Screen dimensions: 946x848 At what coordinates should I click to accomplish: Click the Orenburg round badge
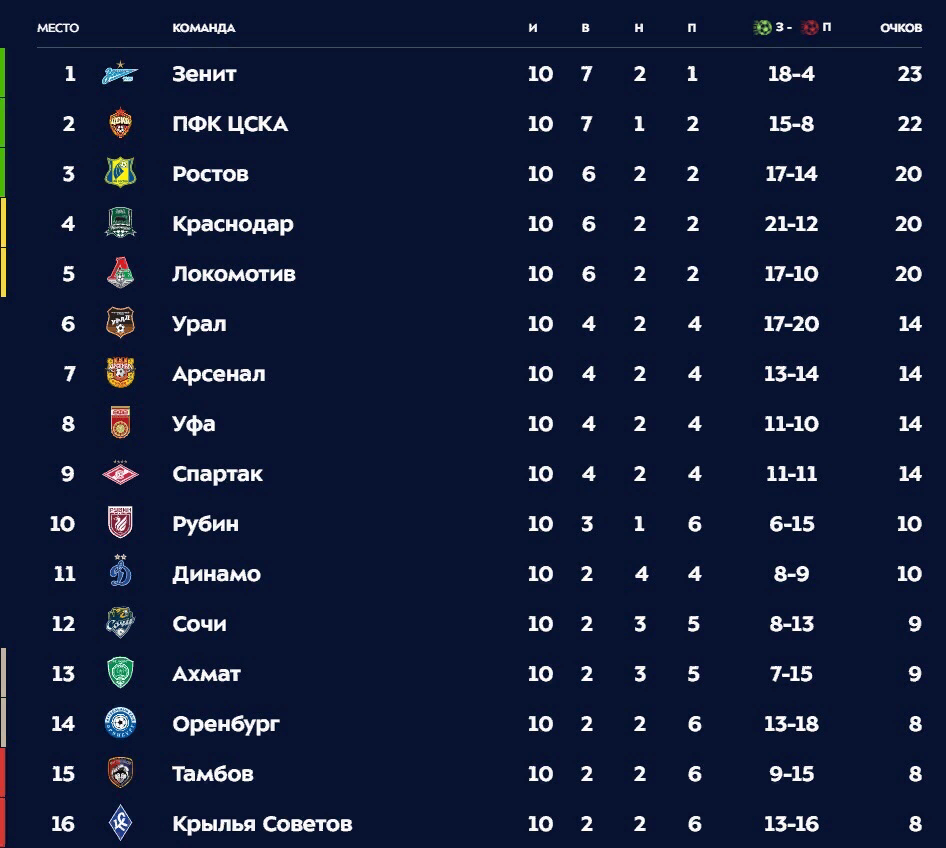pos(120,723)
